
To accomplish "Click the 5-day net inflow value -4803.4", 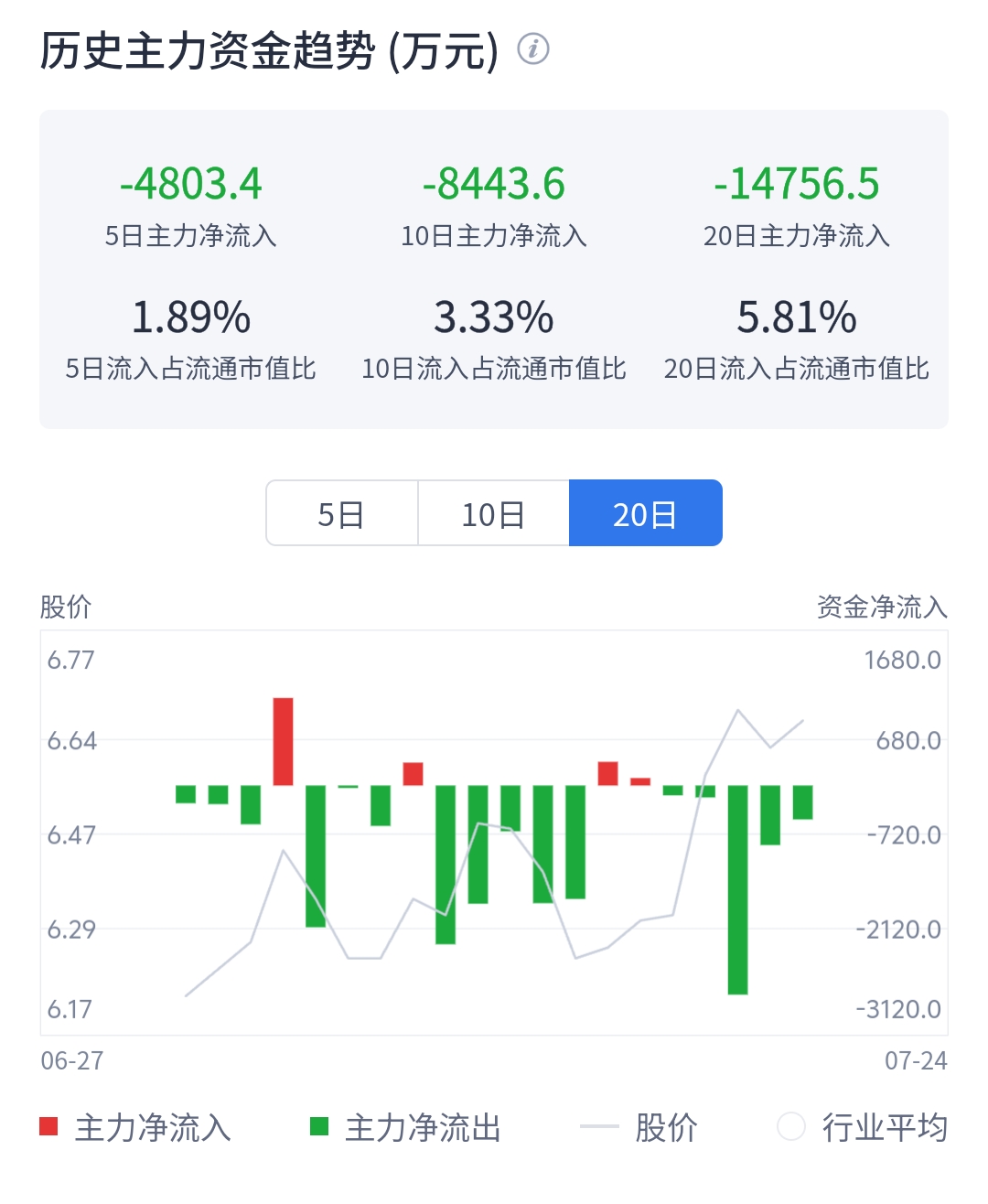I will [x=190, y=184].
